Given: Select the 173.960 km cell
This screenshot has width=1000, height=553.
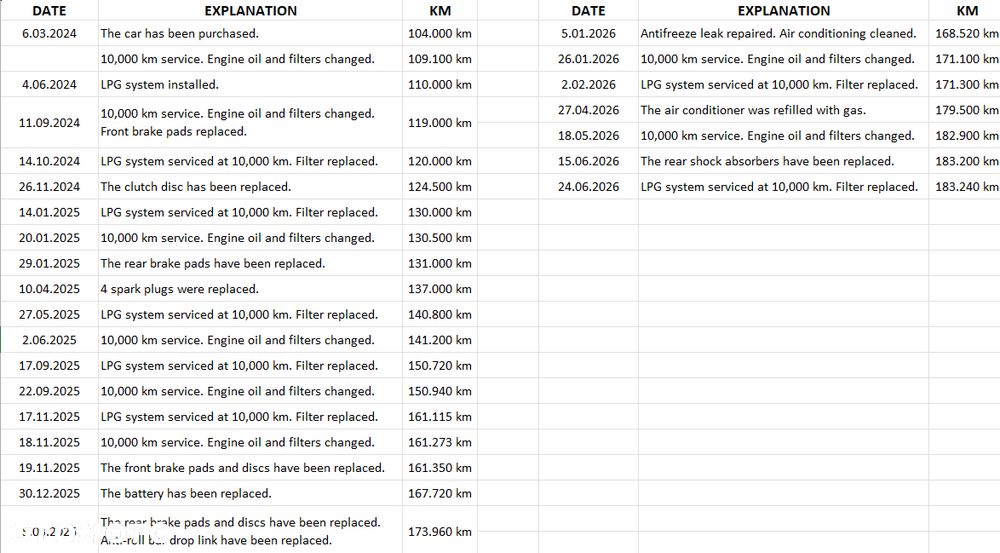Looking at the screenshot, I should point(439,531).
